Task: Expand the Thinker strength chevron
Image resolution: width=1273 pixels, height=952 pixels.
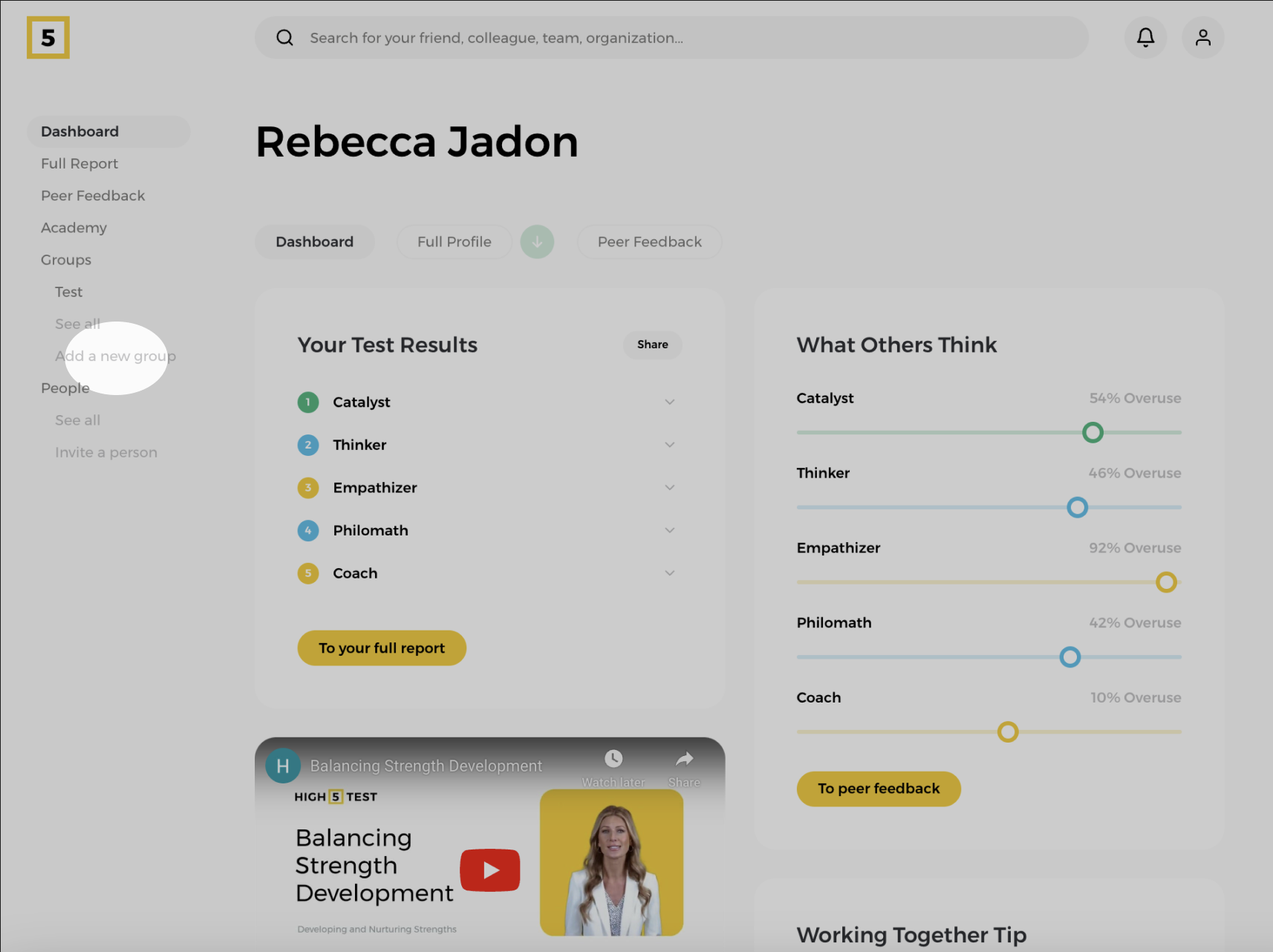Action: (669, 445)
